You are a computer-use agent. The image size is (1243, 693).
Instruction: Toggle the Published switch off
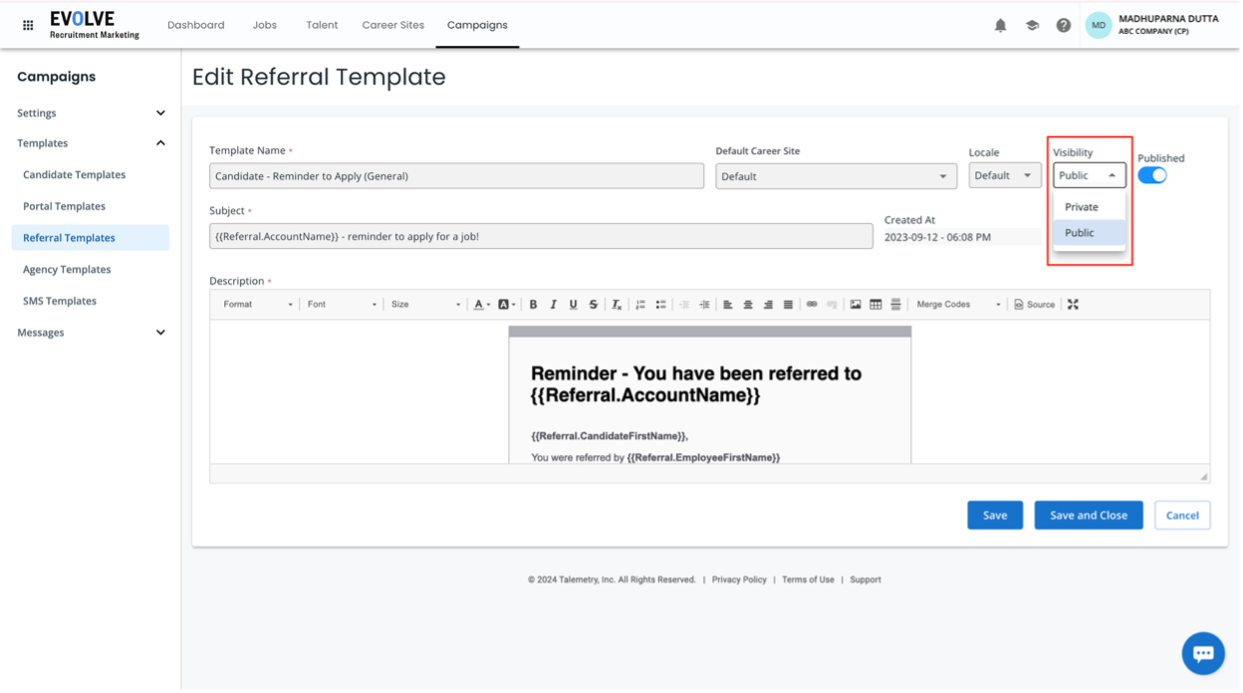click(x=1152, y=175)
